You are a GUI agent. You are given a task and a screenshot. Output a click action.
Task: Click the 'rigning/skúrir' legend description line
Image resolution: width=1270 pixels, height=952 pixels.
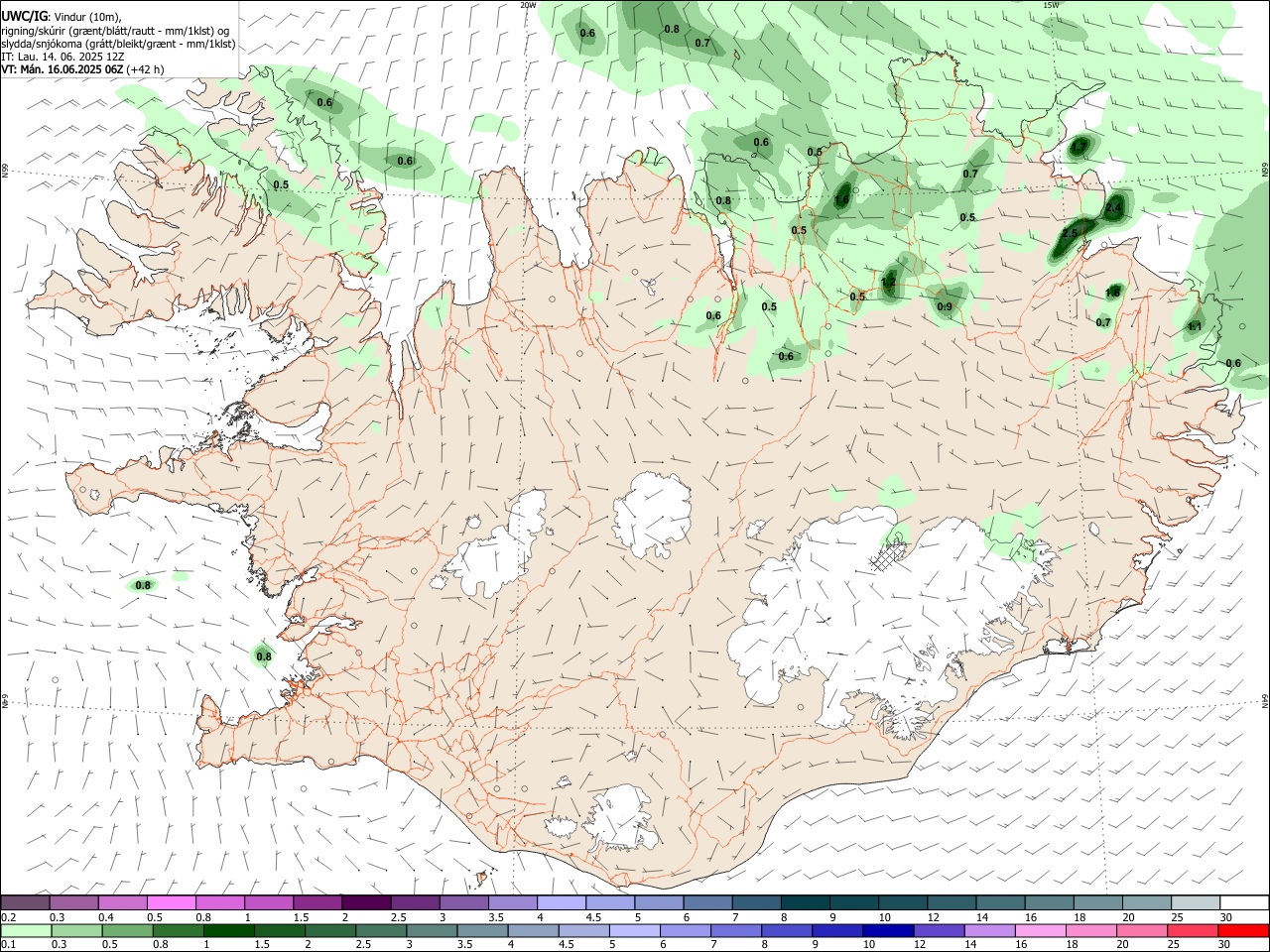click(x=116, y=30)
